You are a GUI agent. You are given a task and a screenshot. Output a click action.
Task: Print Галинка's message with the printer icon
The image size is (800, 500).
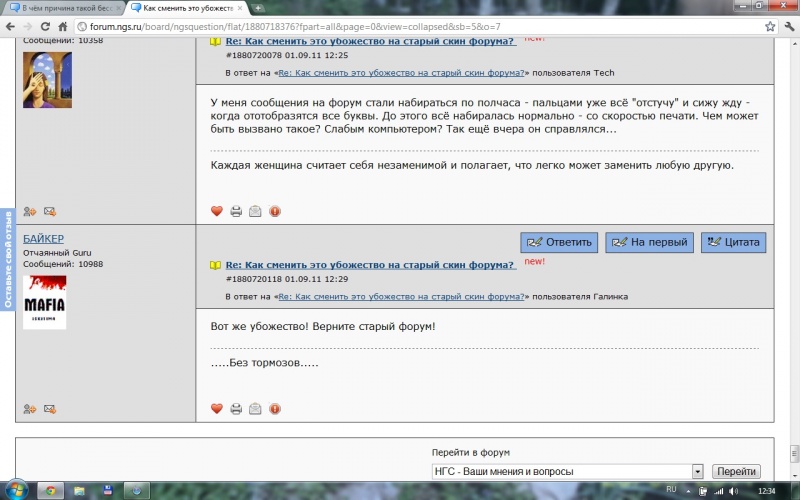pos(236,211)
